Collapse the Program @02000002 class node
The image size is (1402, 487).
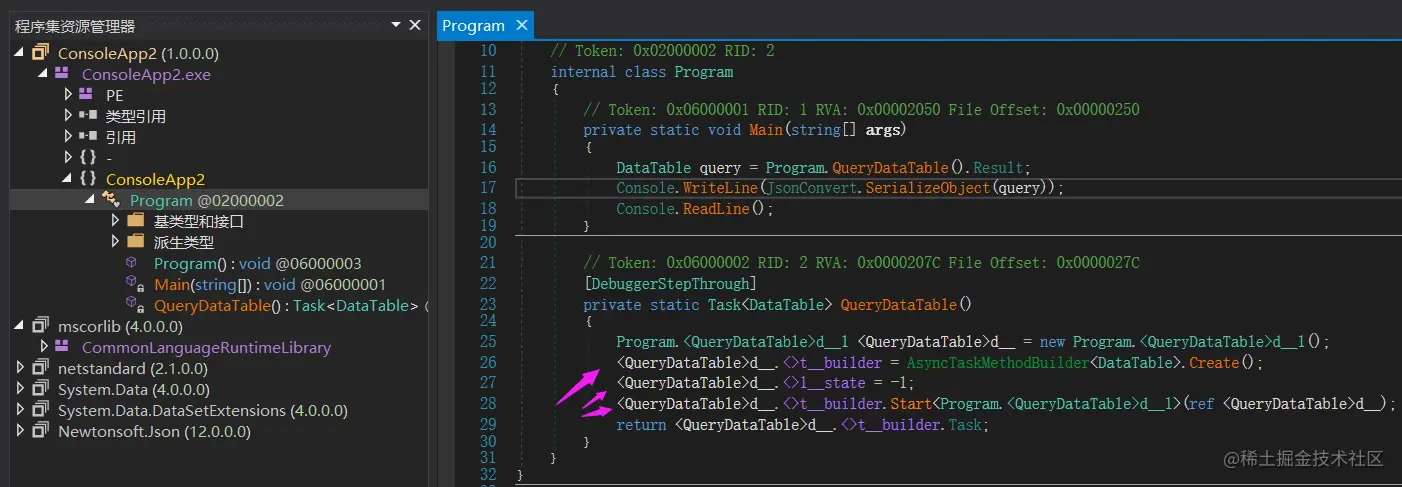91,200
